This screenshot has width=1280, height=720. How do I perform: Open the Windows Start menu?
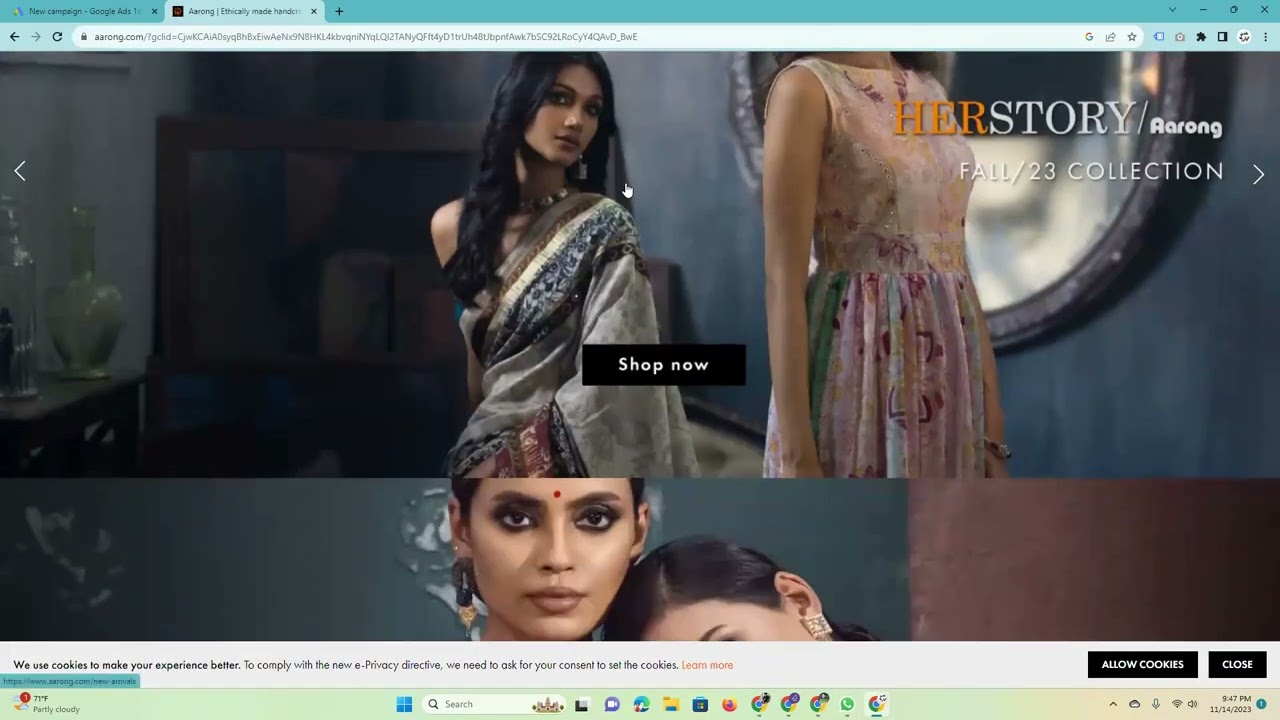click(404, 704)
